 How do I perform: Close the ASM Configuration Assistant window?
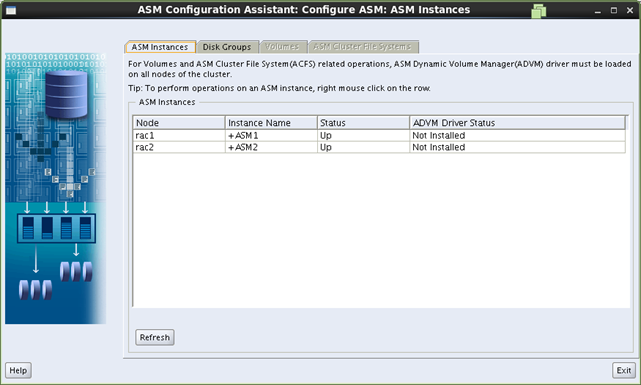tap(630, 11)
